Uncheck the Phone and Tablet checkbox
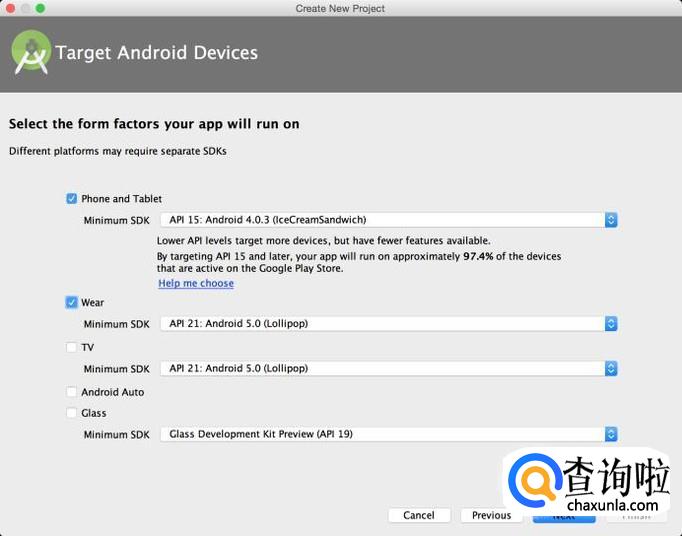Image resolution: width=682 pixels, height=536 pixels. [71, 199]
